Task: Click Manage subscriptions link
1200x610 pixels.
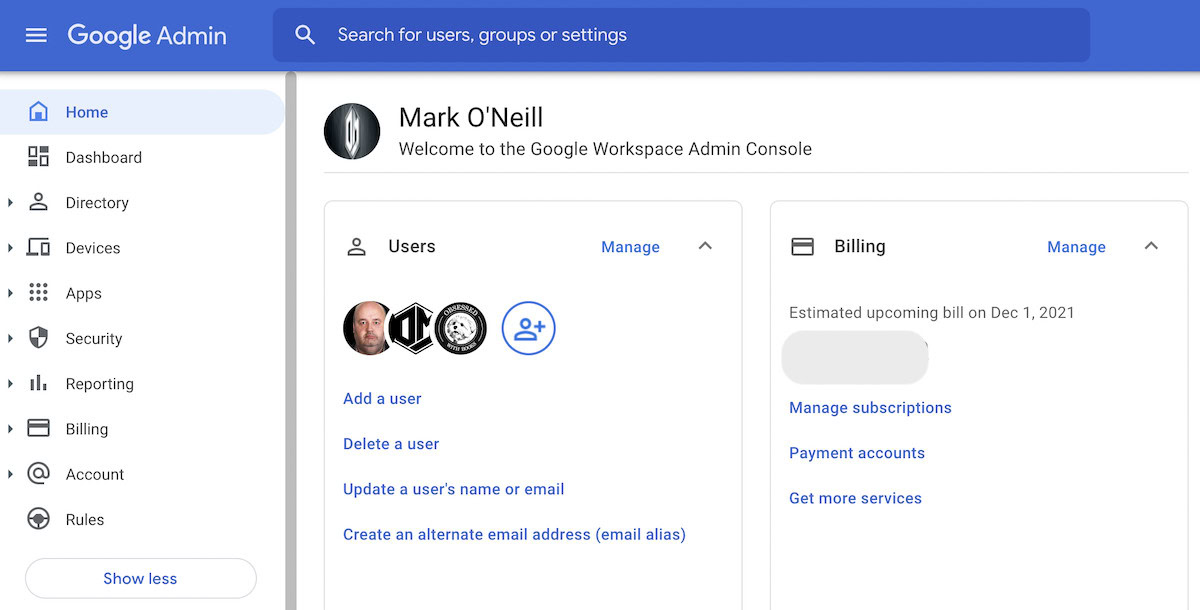Action: point(870,408)
